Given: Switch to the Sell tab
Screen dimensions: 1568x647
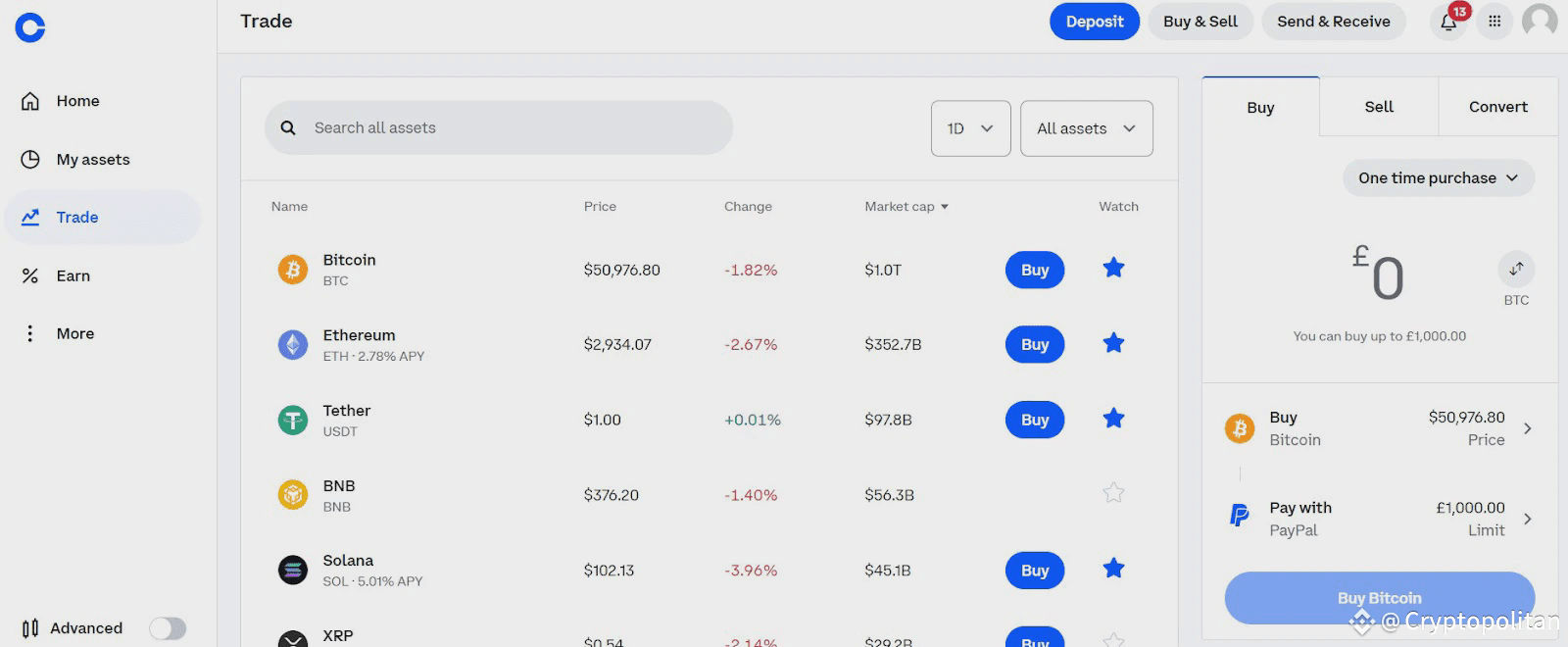Looking at the screenshot, I should click(x=1379, y=107).
